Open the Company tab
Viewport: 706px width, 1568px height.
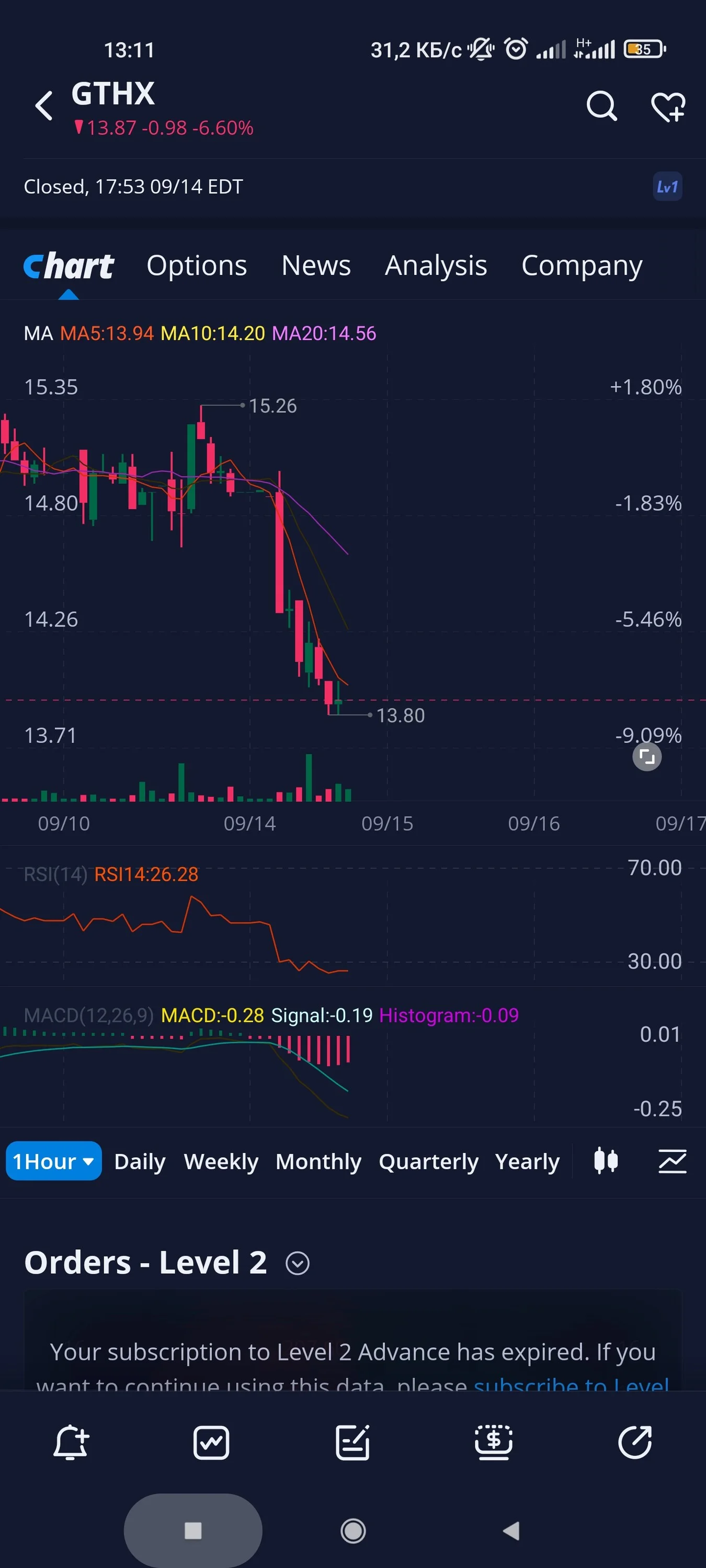(582, 266)
